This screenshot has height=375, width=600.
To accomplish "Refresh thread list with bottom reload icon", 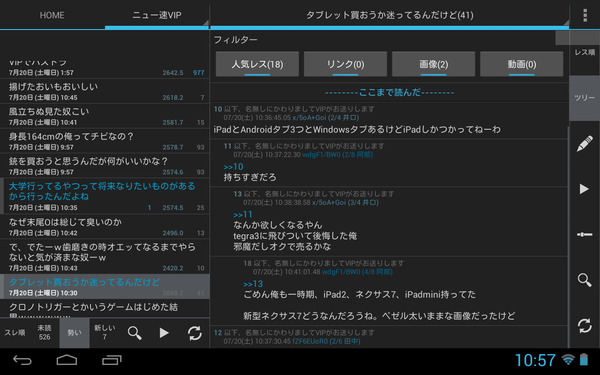I will coord(194,333).
